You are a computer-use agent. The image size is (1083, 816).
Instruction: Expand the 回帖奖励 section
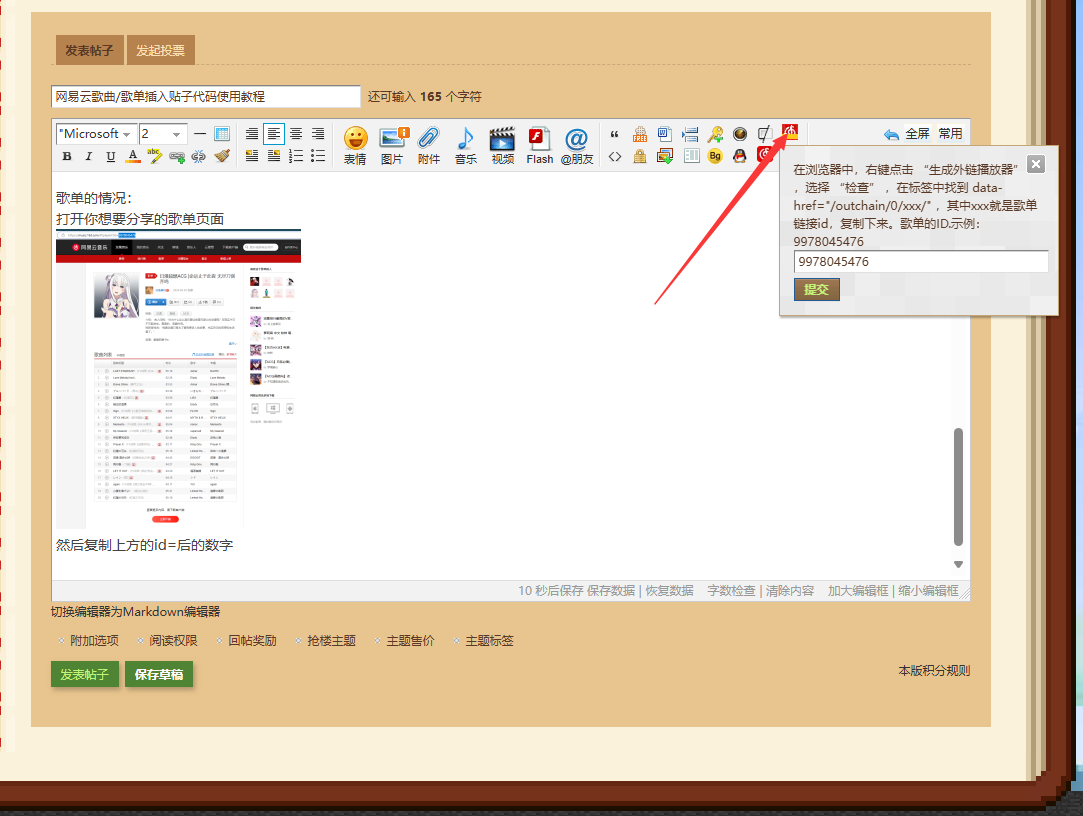tap(252, 641)
